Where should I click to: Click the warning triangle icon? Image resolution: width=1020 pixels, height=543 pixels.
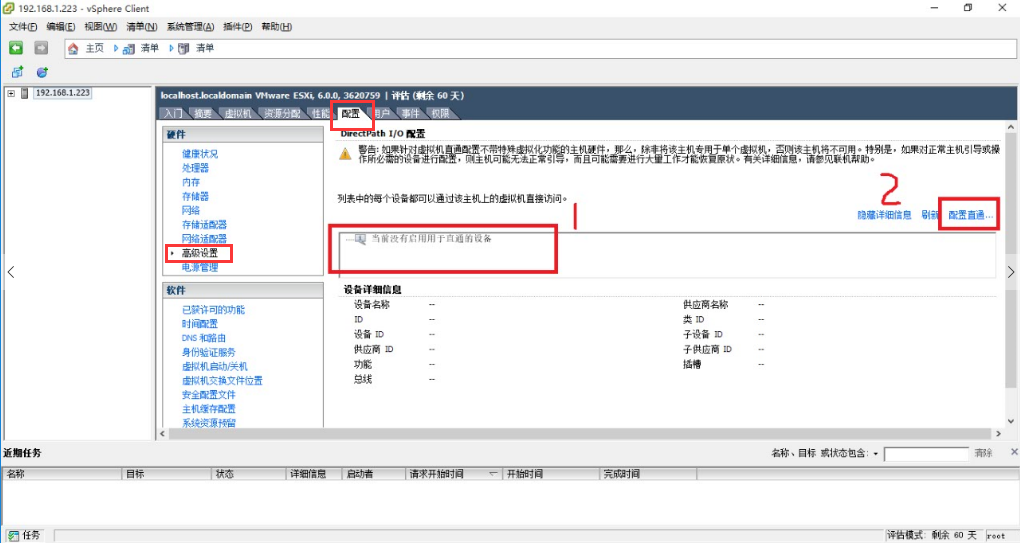pyautogui.click(x=345, y=154)
